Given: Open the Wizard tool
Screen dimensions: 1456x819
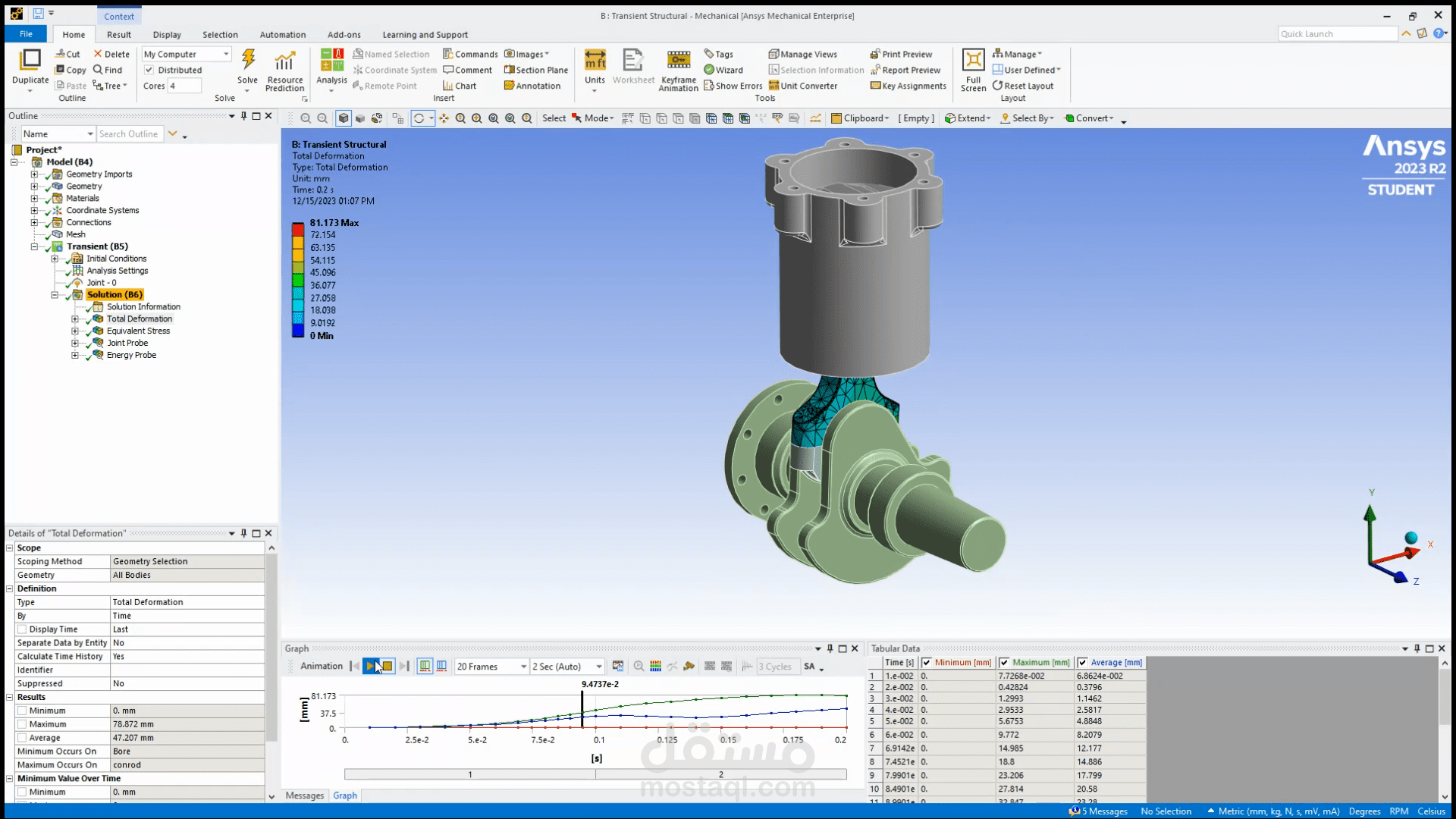Looking at the screenshot, I should click(723, 70).
